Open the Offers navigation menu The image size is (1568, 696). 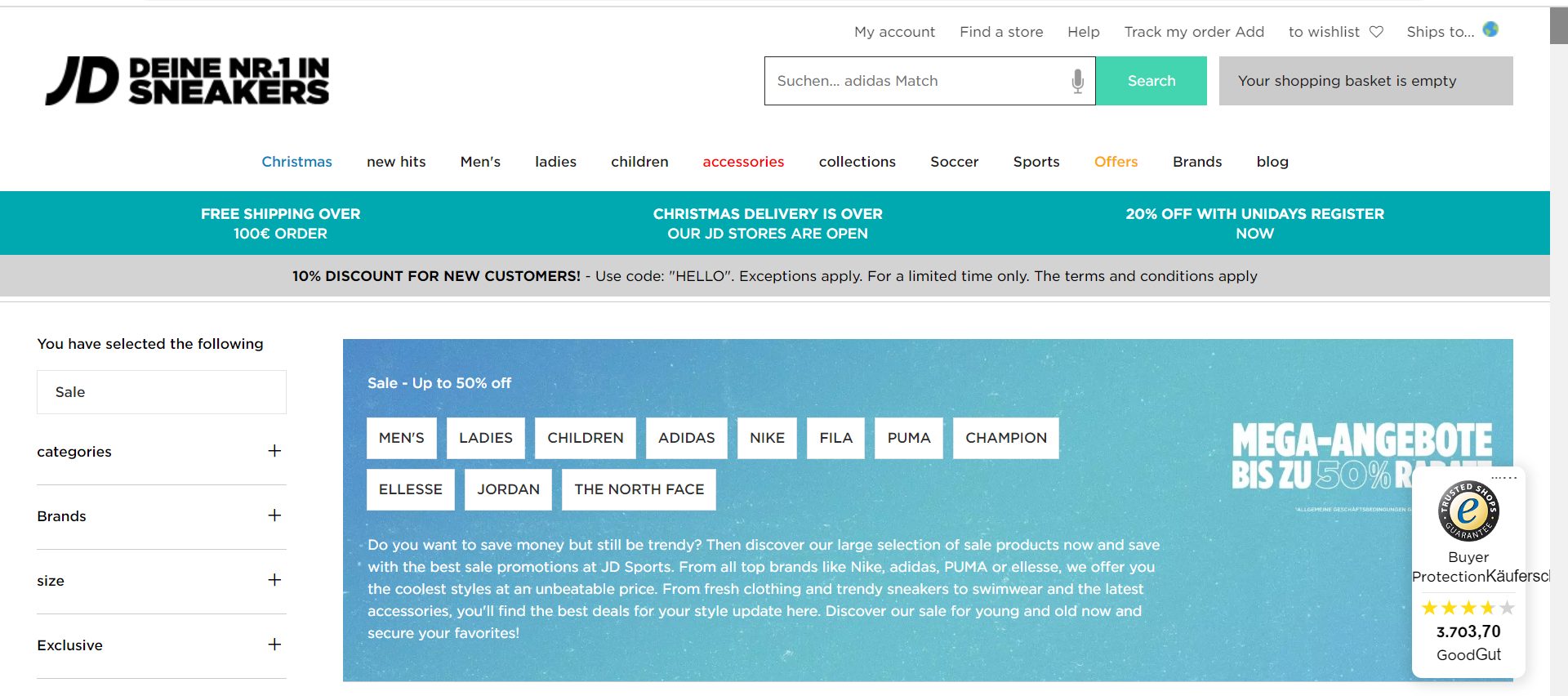point(1116,162)
